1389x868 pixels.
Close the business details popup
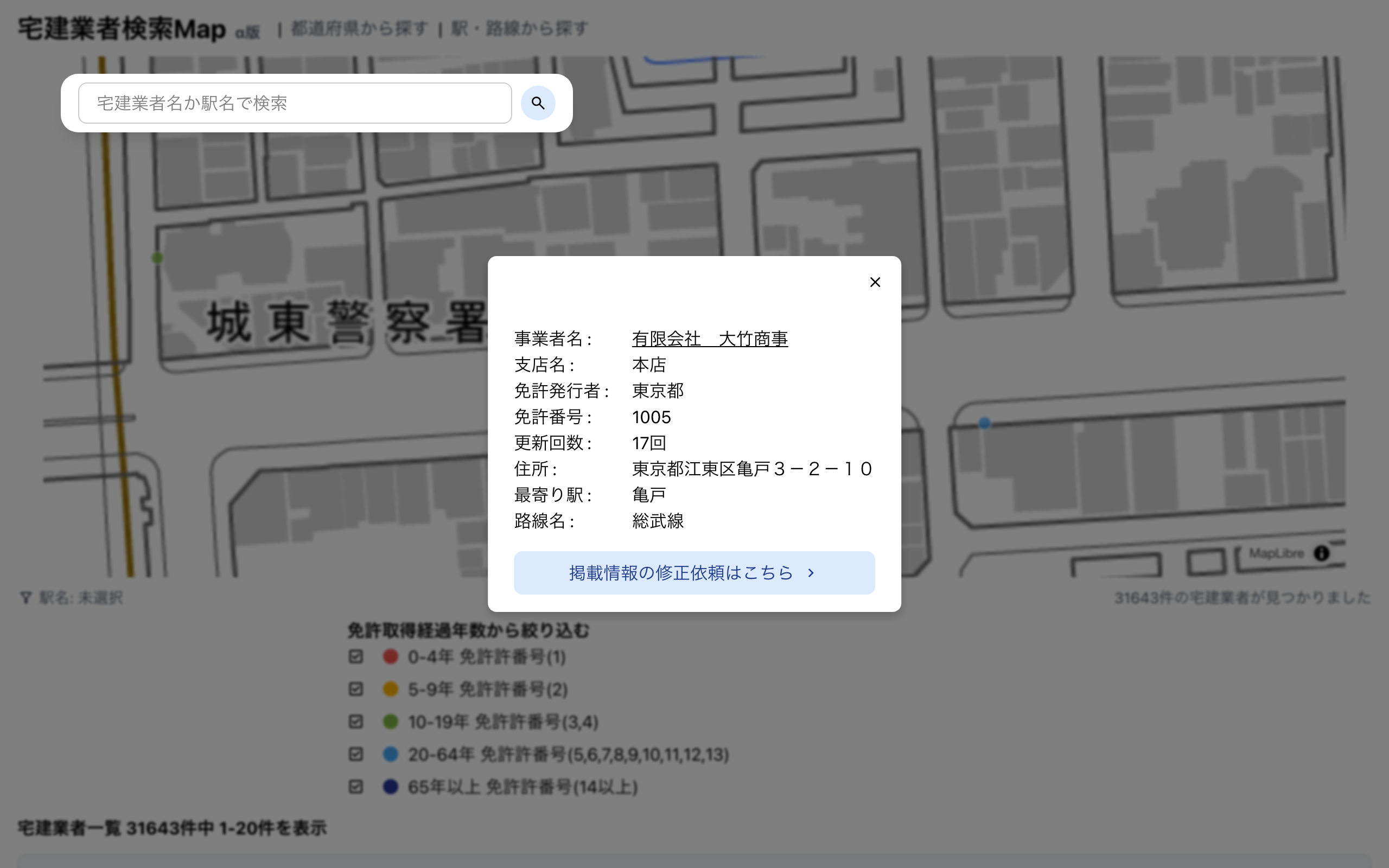875,282
